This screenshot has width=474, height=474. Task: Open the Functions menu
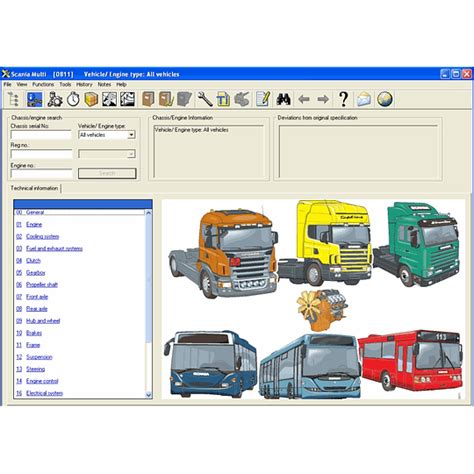point(43,84)
